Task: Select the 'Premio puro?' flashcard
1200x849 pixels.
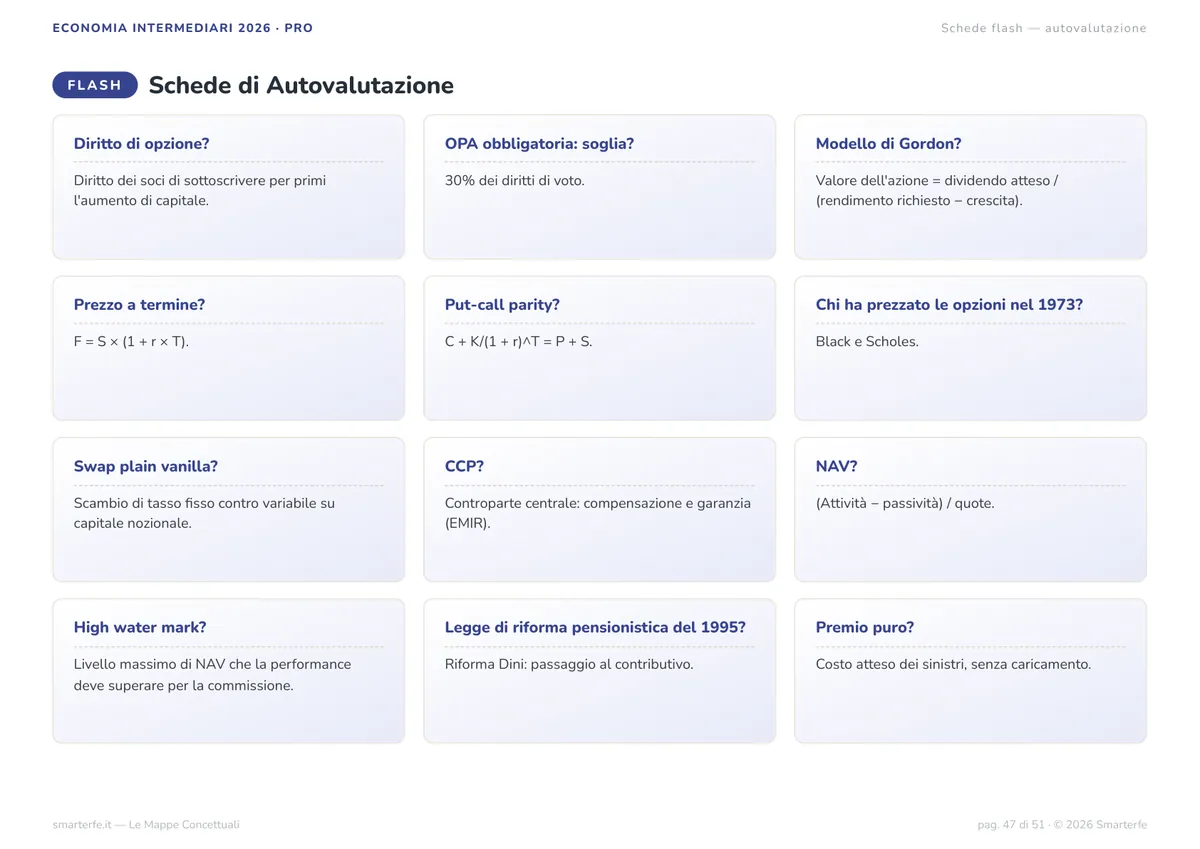Action: (x=970, y=671)
